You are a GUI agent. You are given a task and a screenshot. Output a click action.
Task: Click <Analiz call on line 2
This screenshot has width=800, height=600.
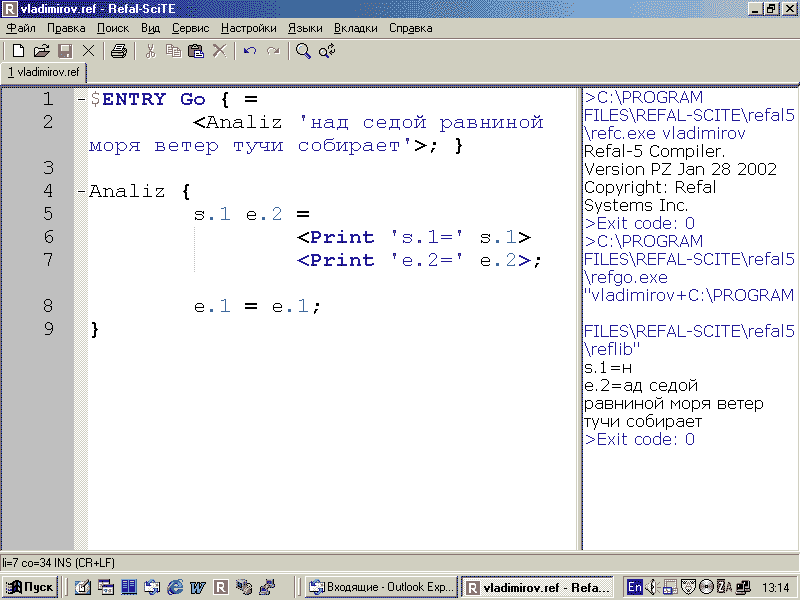pos(238,122)
